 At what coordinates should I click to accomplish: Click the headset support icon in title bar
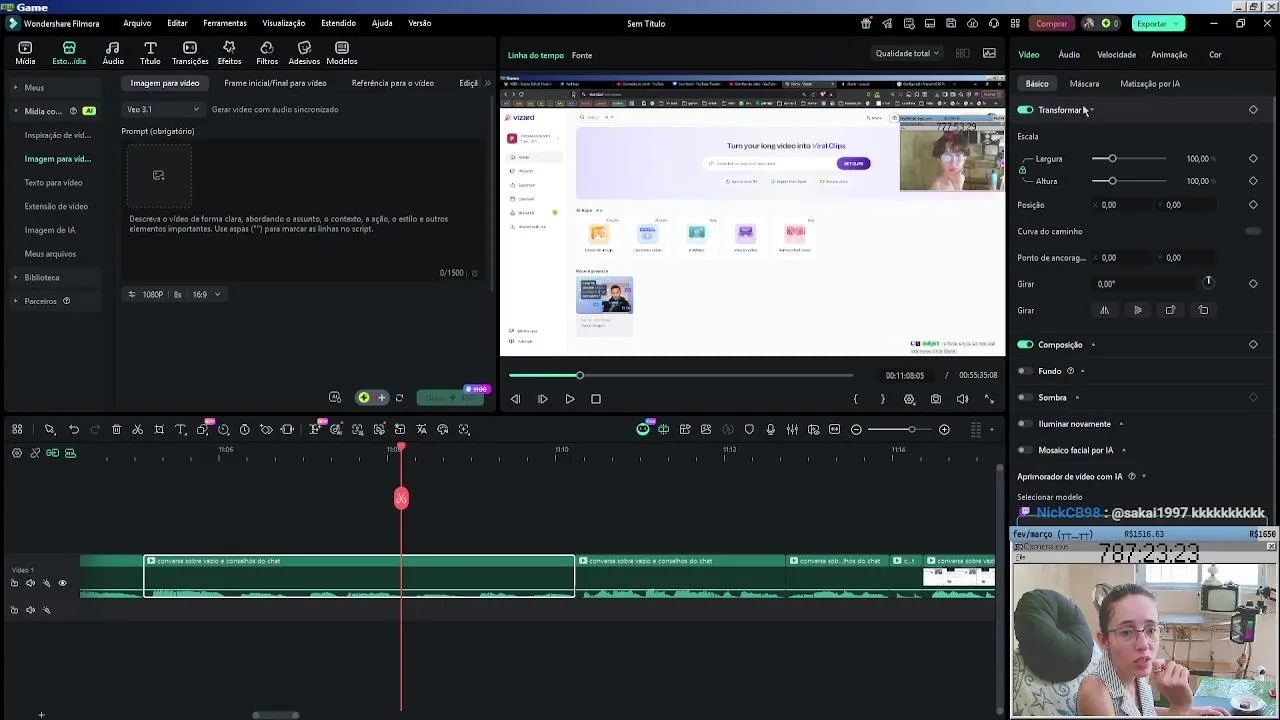pyautogui.click(x=993, y=23)
